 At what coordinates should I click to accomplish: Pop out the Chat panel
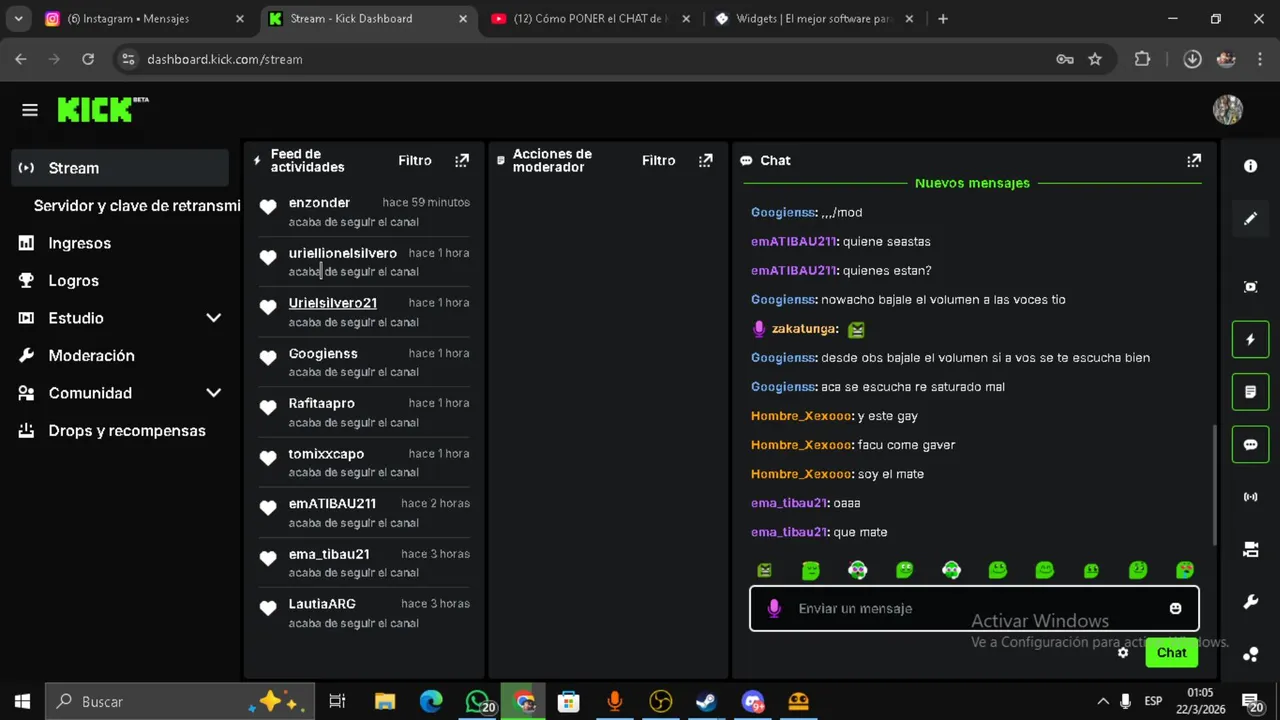[x=1194, y=160]
